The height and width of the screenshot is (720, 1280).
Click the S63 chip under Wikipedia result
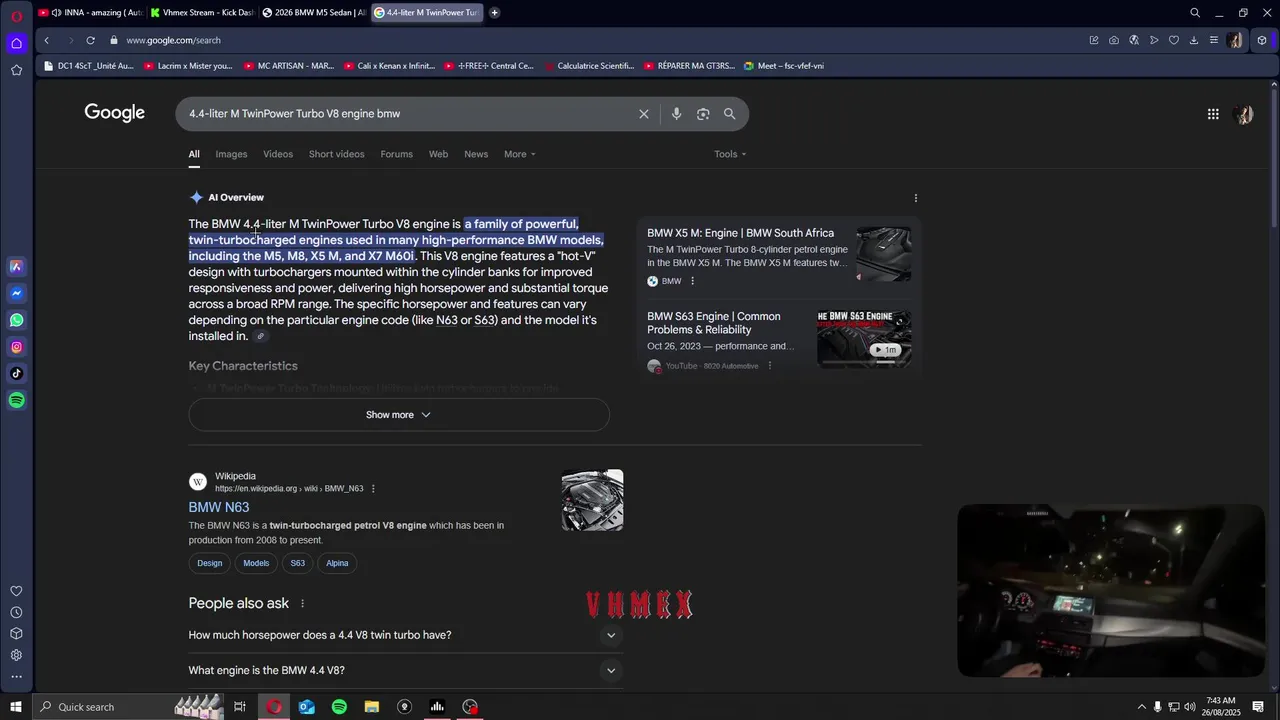click(x=298, y=563)
